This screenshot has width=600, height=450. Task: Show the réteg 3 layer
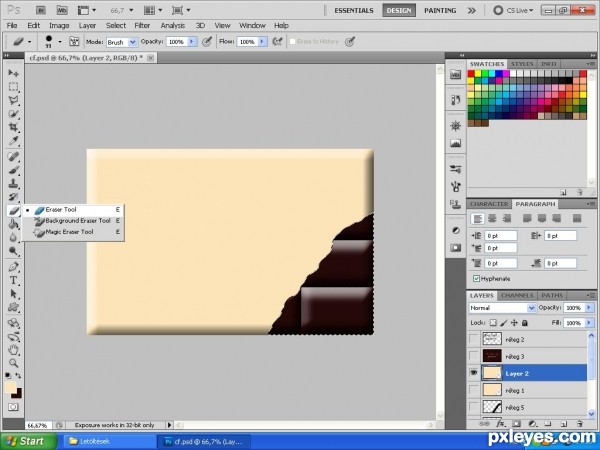pyautogui.click(x=474, y=356)
